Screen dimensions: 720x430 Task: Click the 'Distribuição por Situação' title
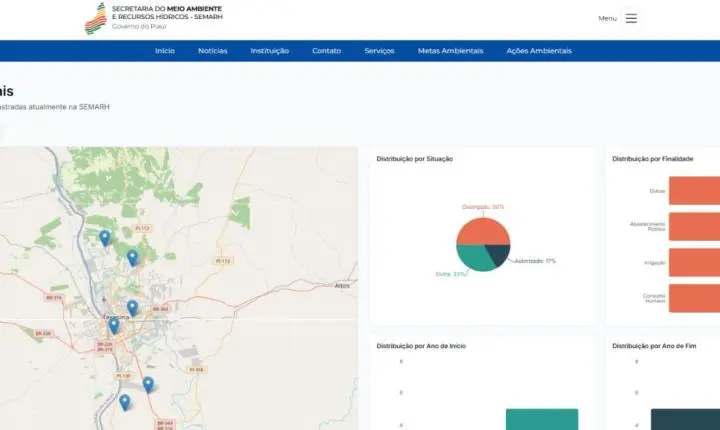tap(415, 159)
